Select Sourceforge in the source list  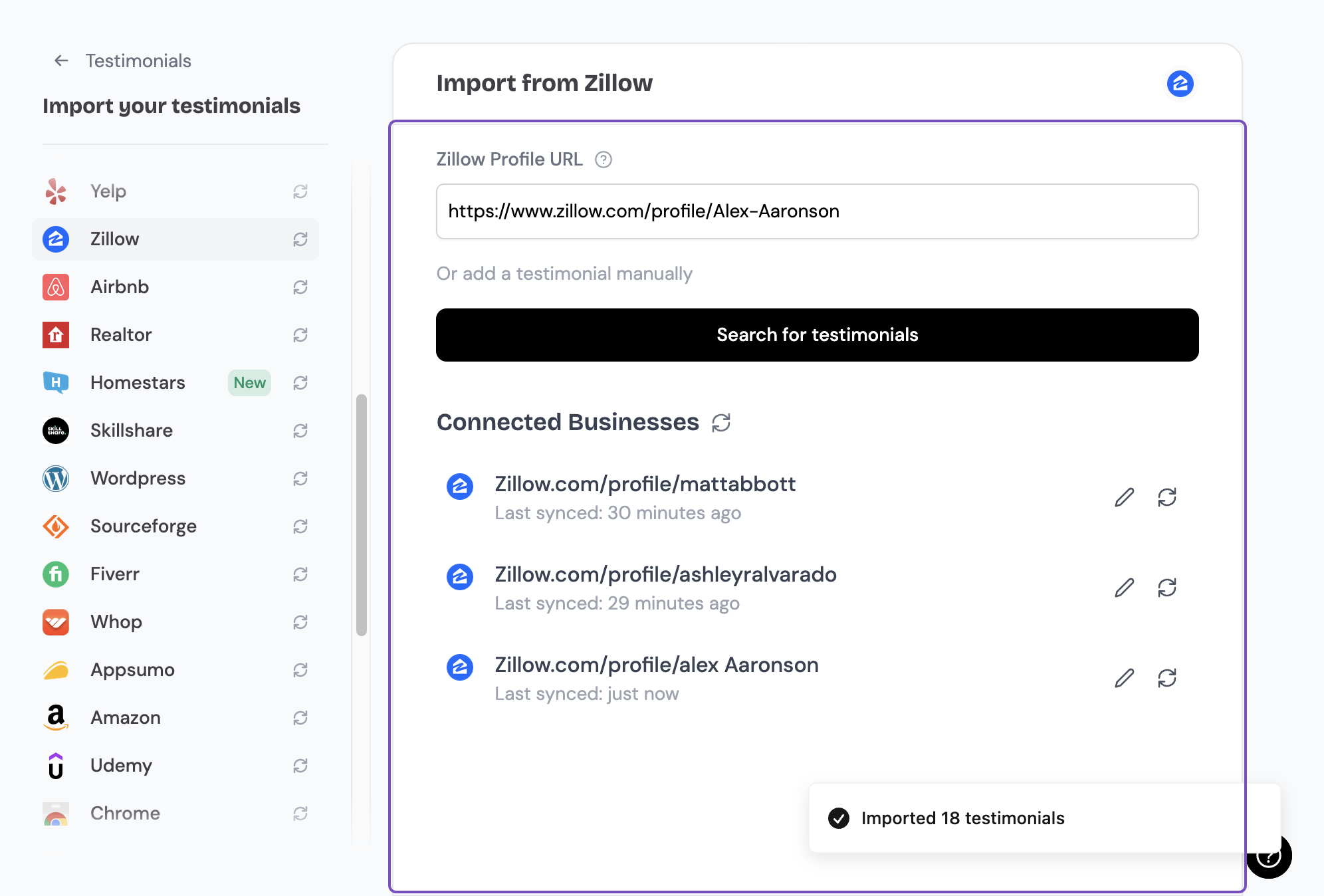pyautogui.click(x=175, y=526)
